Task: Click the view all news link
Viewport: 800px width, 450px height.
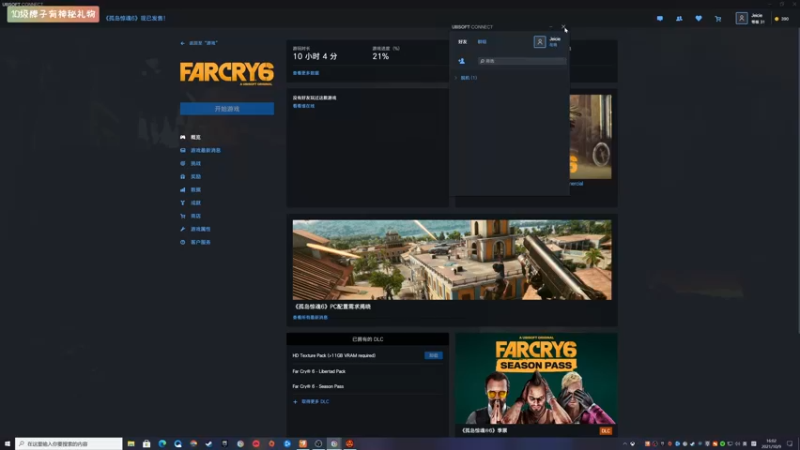Action: (x=310, y=317)
